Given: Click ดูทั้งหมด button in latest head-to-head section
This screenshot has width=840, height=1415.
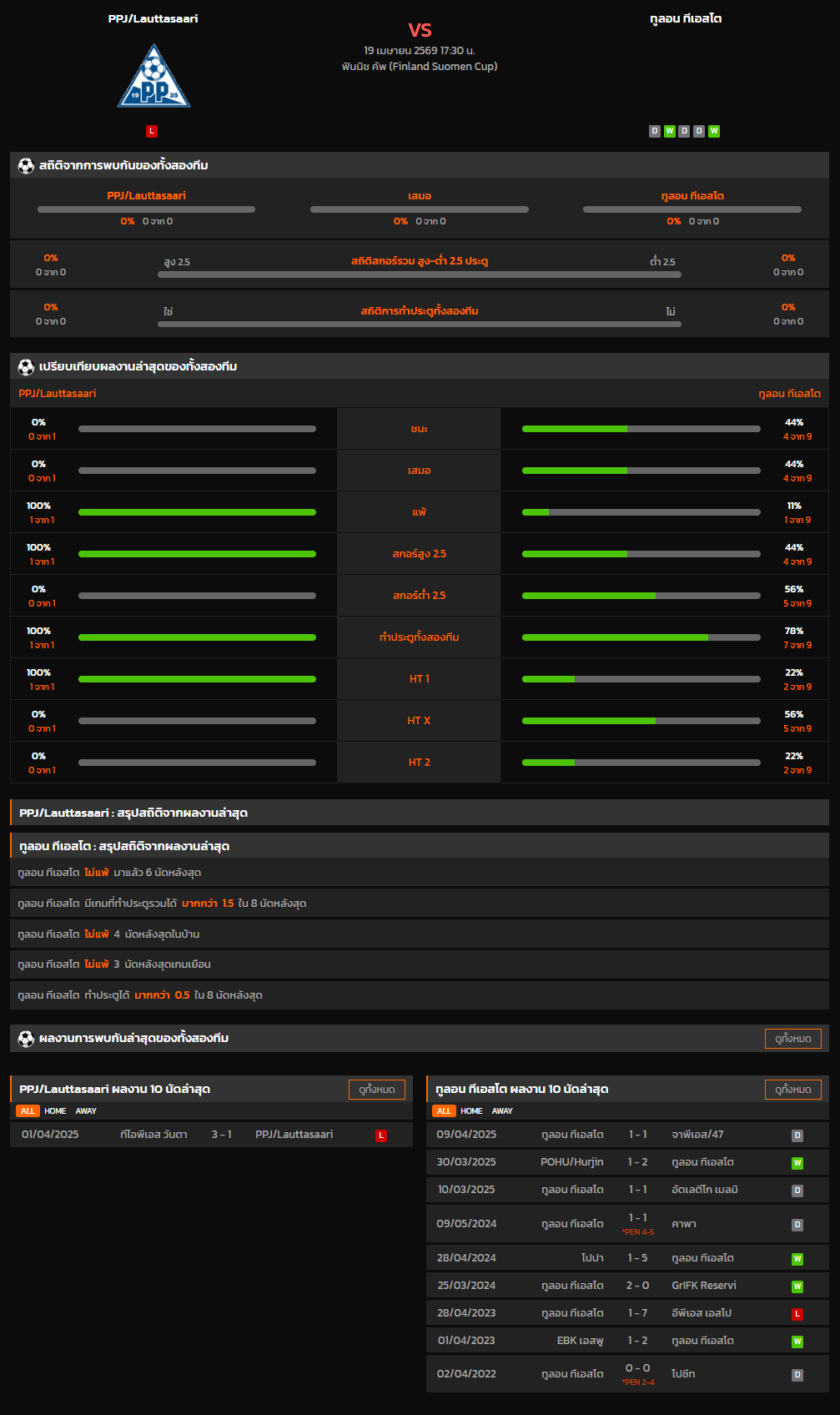Looking at the screenshot, I should coord(792,1039).
